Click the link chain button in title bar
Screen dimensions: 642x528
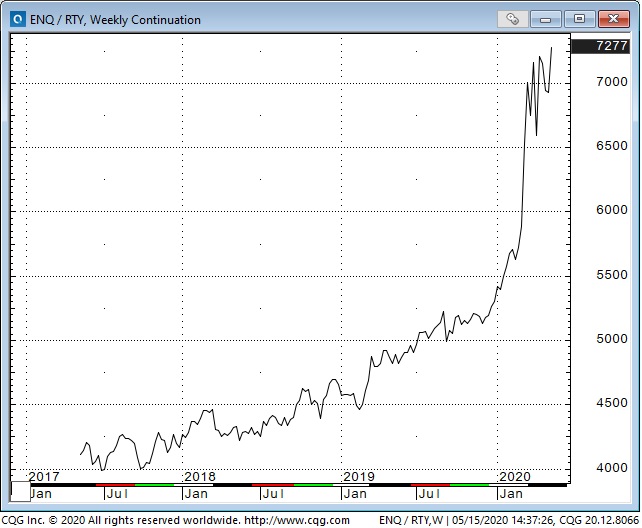click(512, 19)
